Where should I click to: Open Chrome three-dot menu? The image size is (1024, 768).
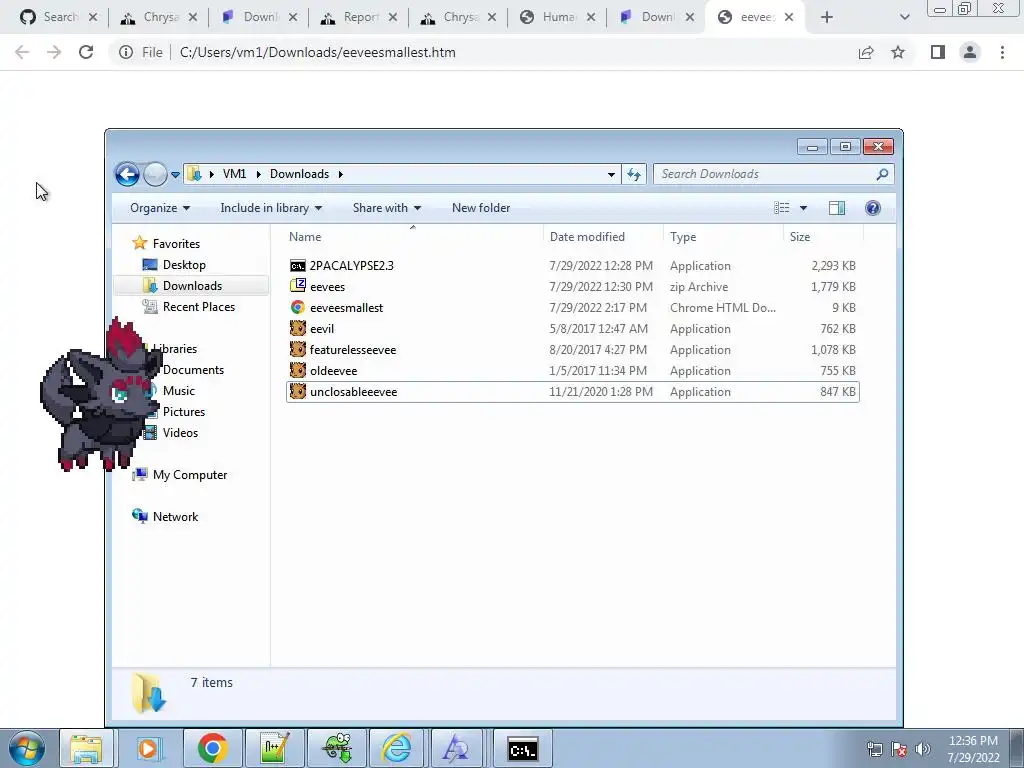click(1002, 52)
